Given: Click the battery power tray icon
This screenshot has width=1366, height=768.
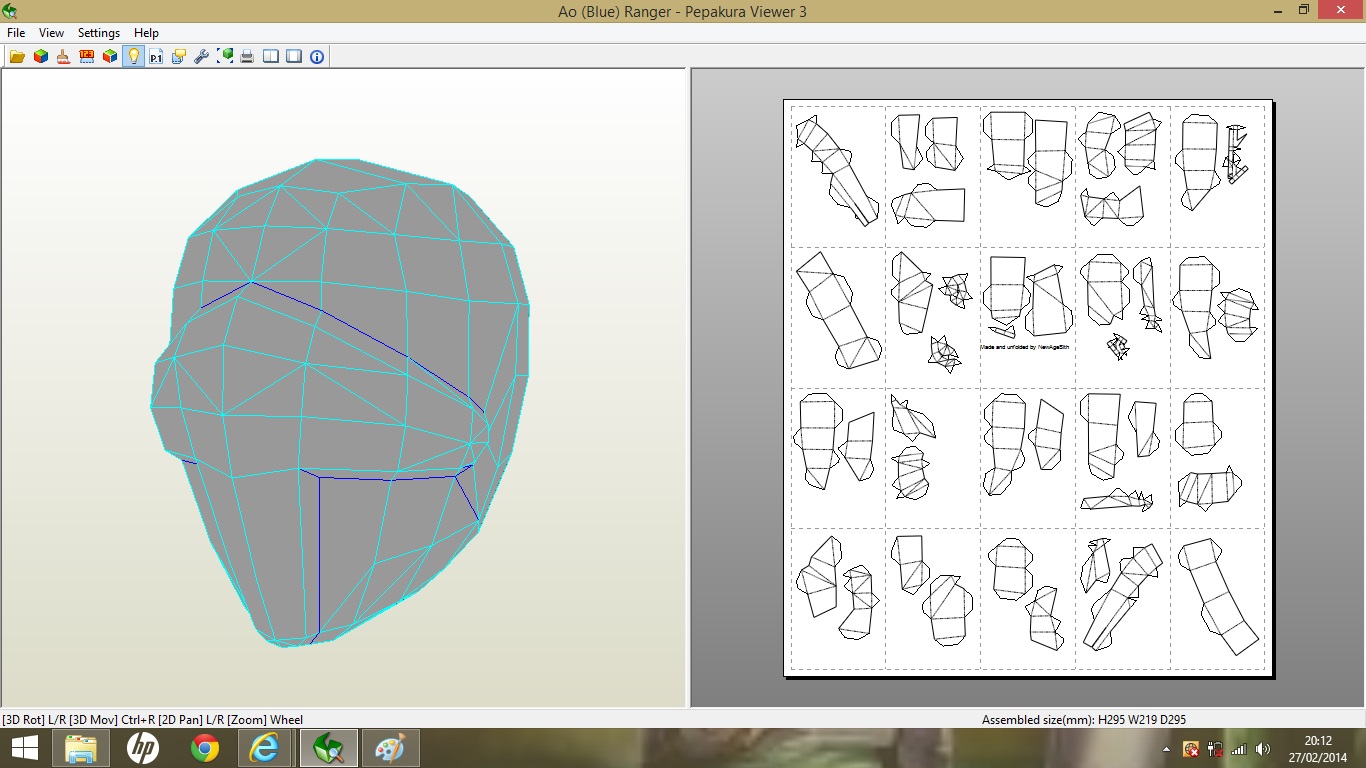Looking at the screenshot, I should pyautogui.click(x=1215, y=748).
